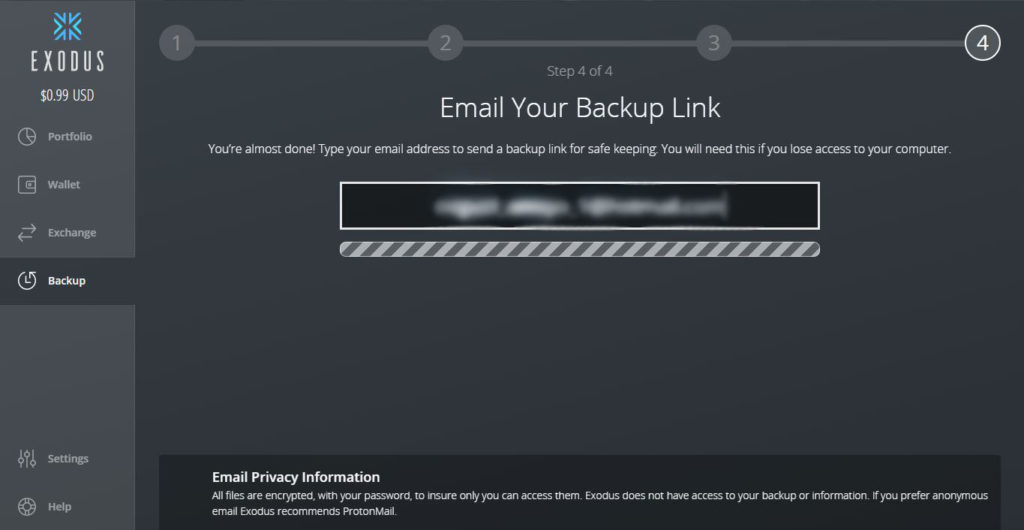This screenshot has height=530, width=1024.
Task: Click the active step 4 circle
Action: tap(982, 43)
